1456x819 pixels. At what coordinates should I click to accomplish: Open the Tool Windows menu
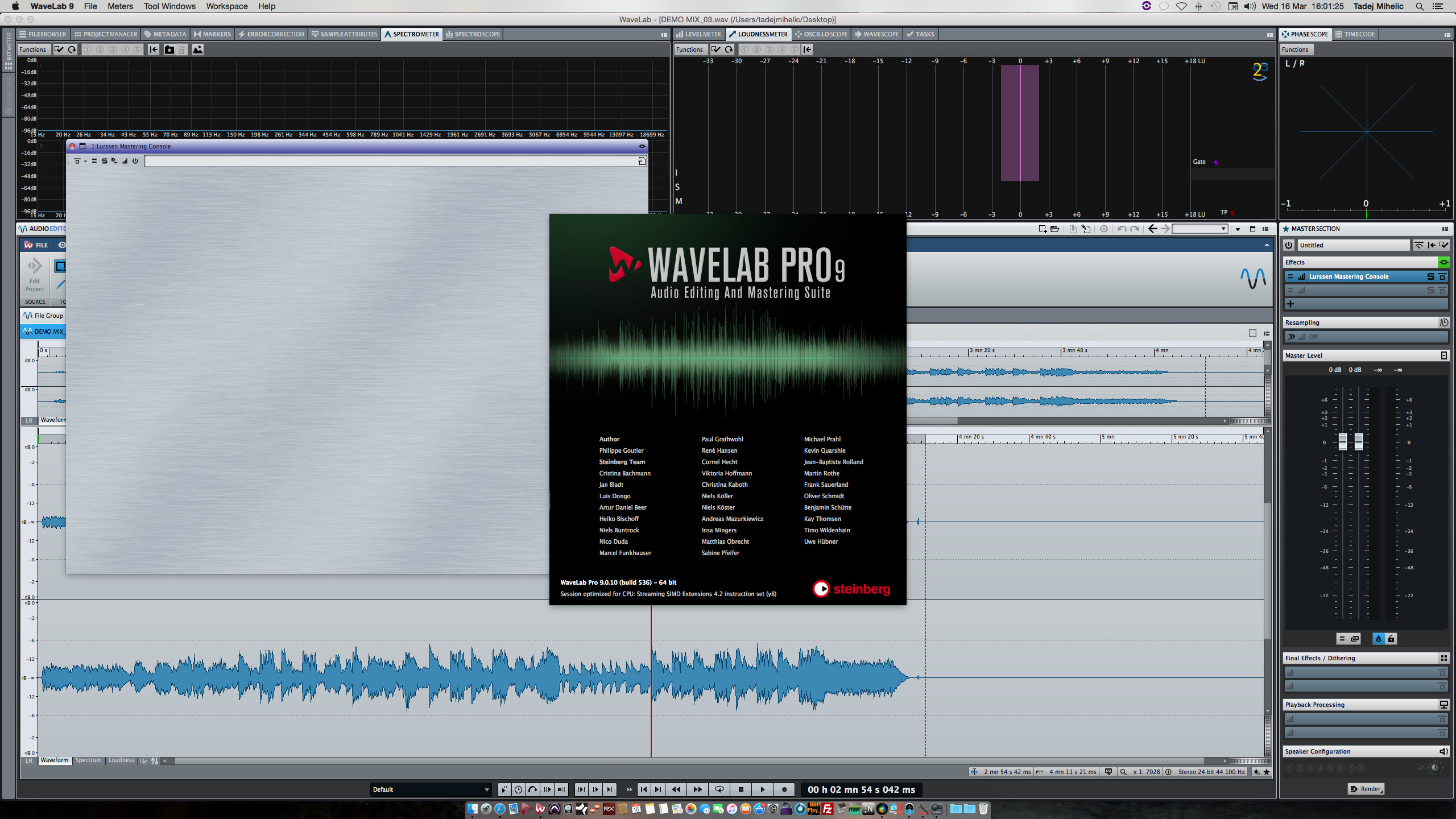[x=169, y=6]
